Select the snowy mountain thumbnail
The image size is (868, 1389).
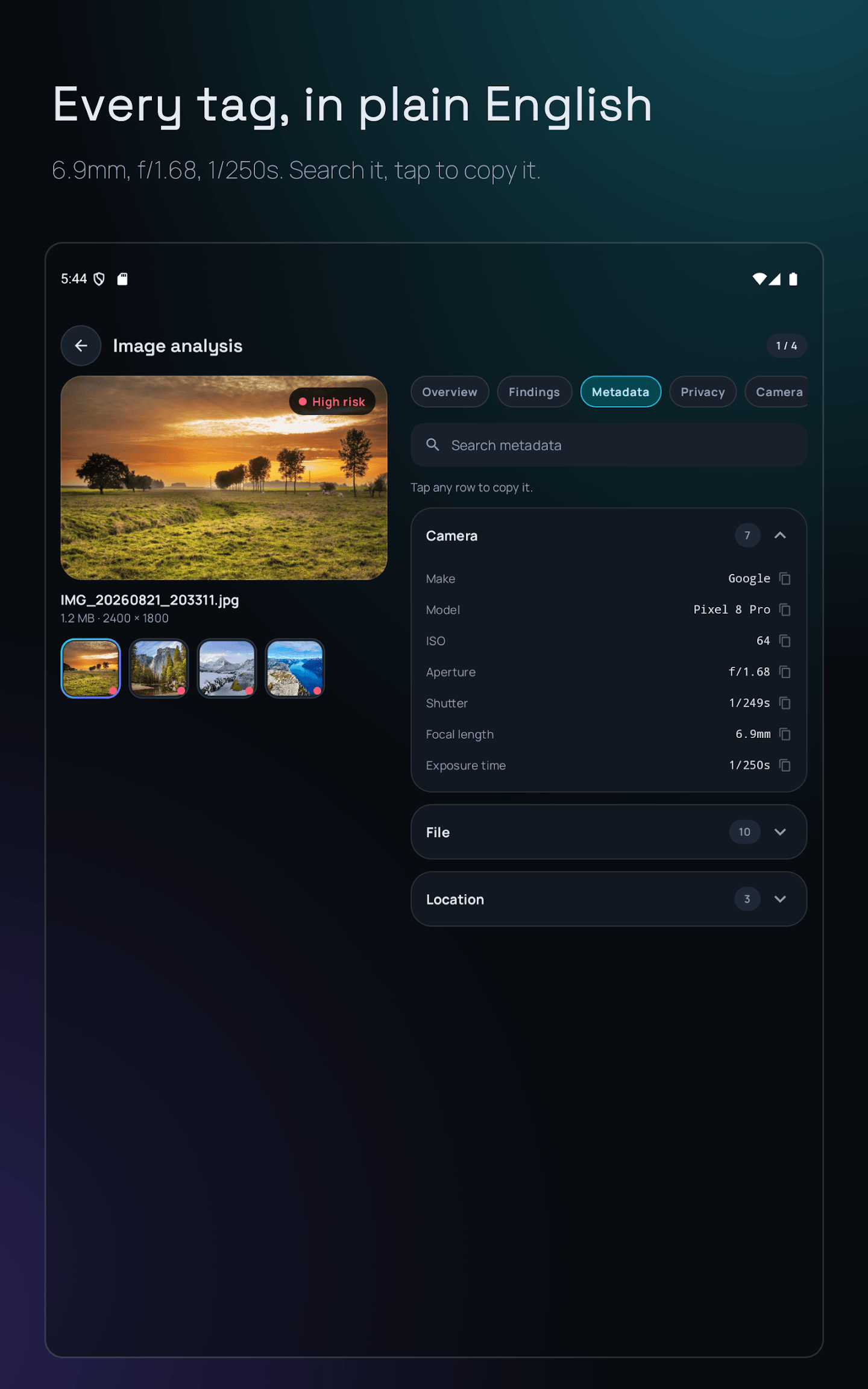(227, 668)
